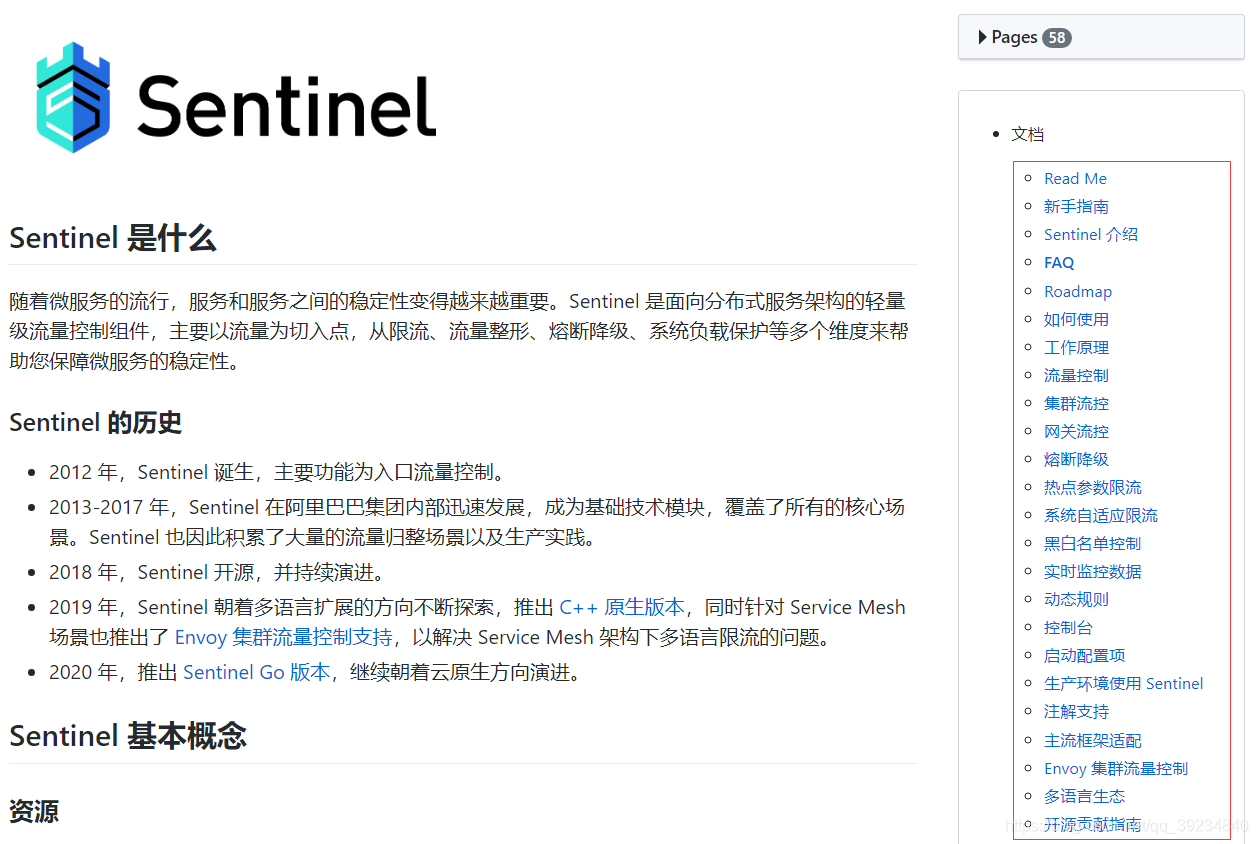1258x844 pixels.
Task: Expand the Pages disclosure triangle
Action: [x=983, y=37]
